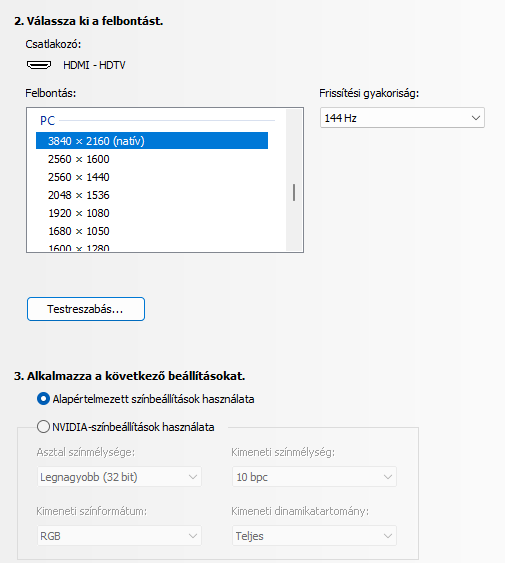The height and width of the screenshot is (563, 505).
Task: Click the resolution list scrollbar thumb
Action: pos(294,192)
